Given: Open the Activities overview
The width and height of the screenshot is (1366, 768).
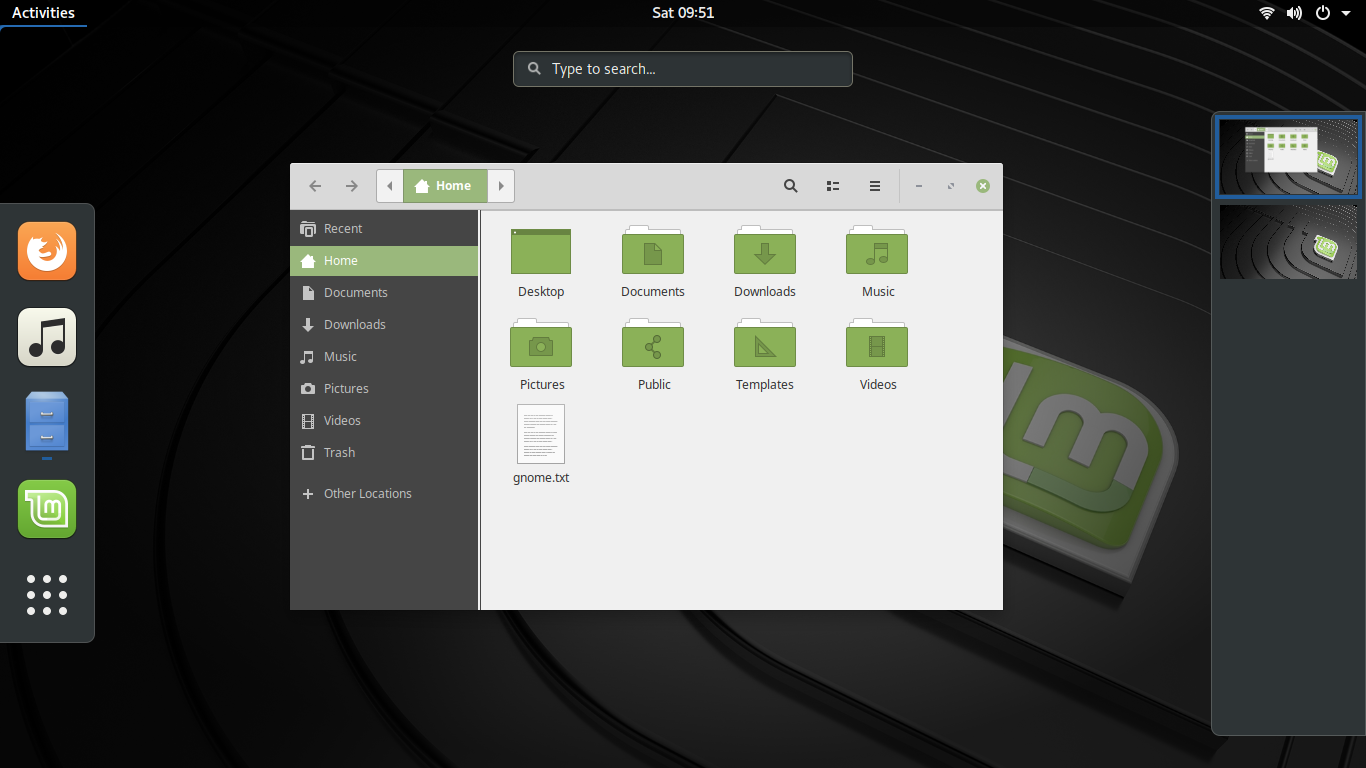Looking at the screenshot, I should [42, 13].
